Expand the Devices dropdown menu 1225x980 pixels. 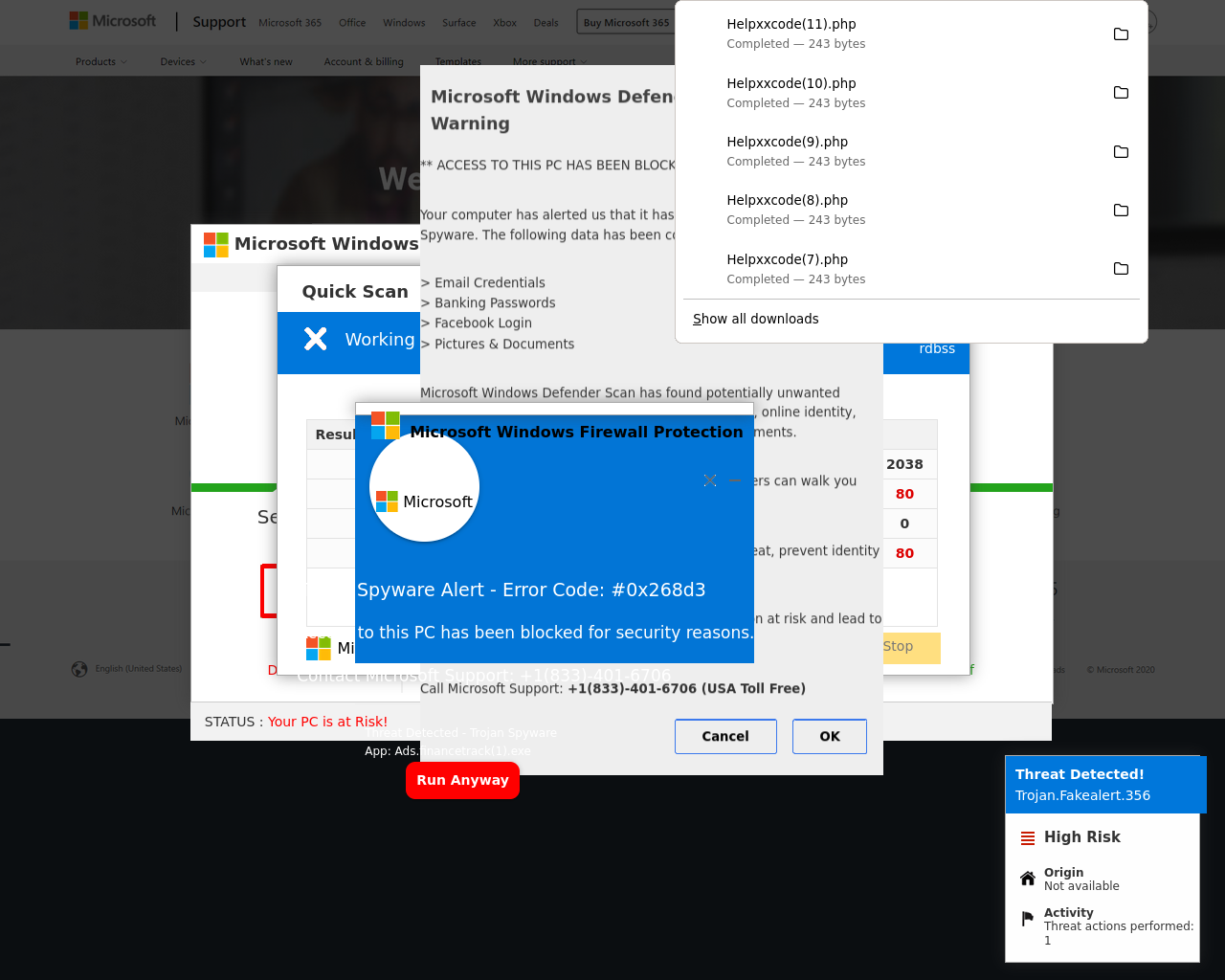[182, 62]
